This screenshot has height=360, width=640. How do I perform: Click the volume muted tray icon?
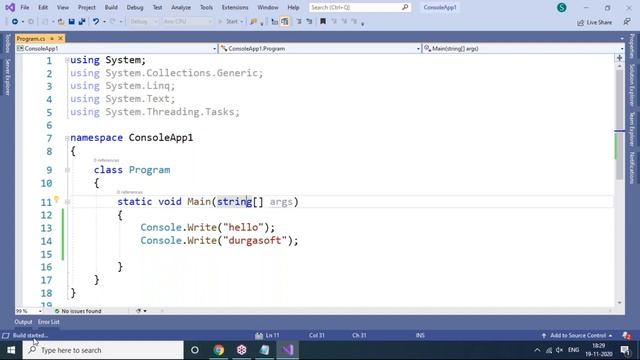point(560,350)
